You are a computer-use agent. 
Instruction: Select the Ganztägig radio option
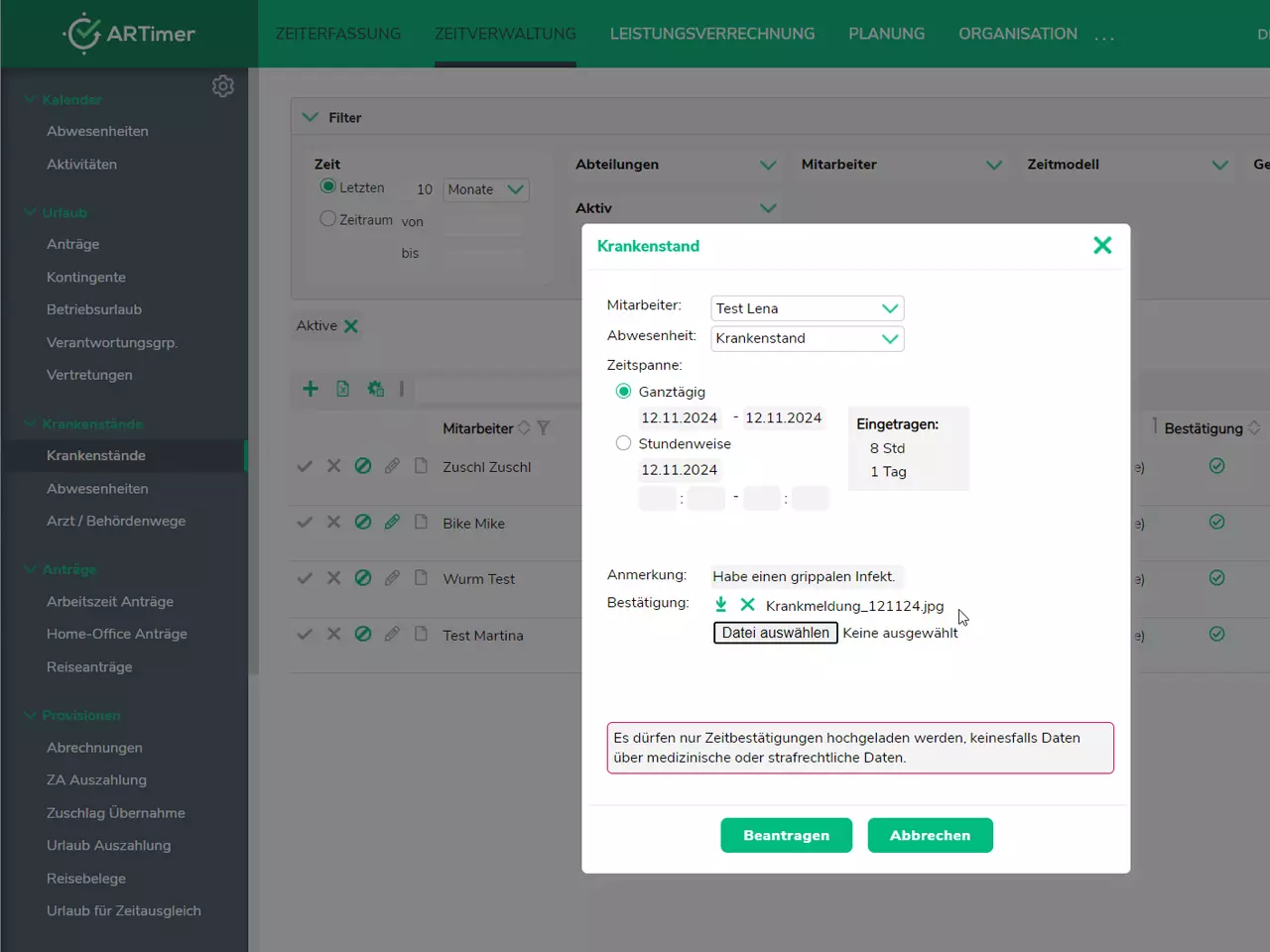point(623,392)
